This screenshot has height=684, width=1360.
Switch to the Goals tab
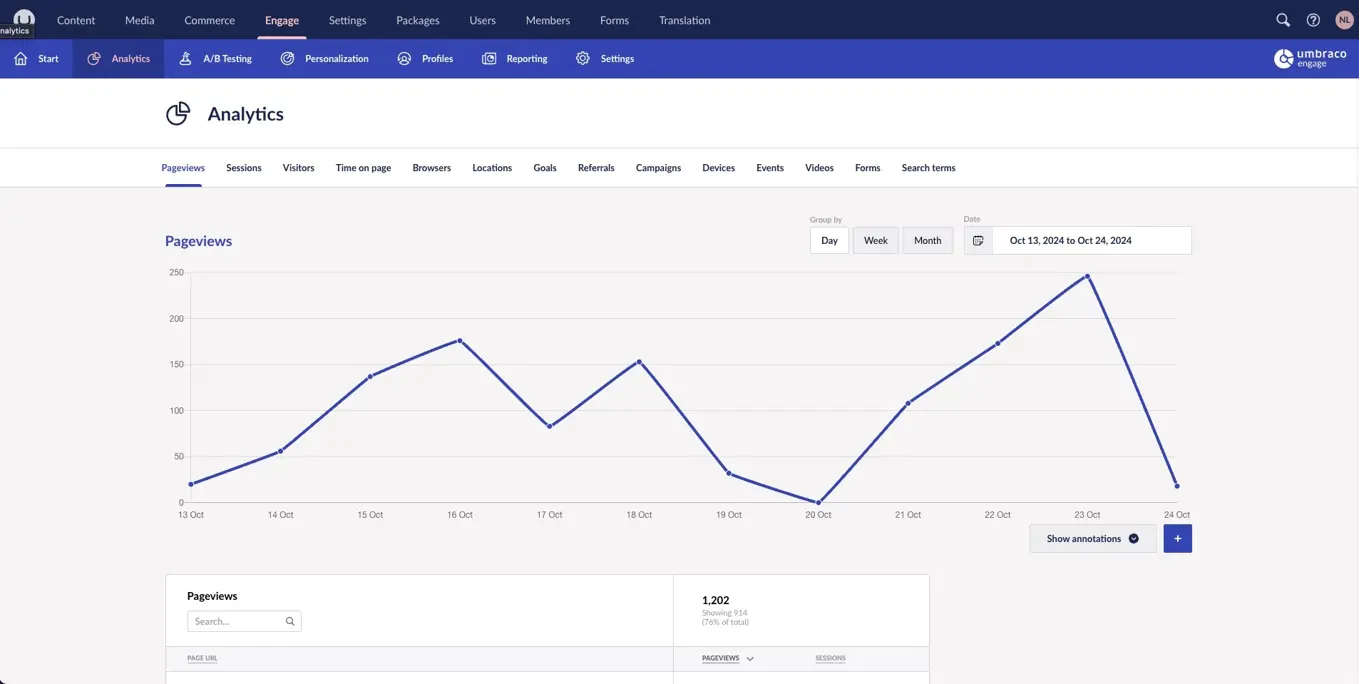click(x=545, y=168)
